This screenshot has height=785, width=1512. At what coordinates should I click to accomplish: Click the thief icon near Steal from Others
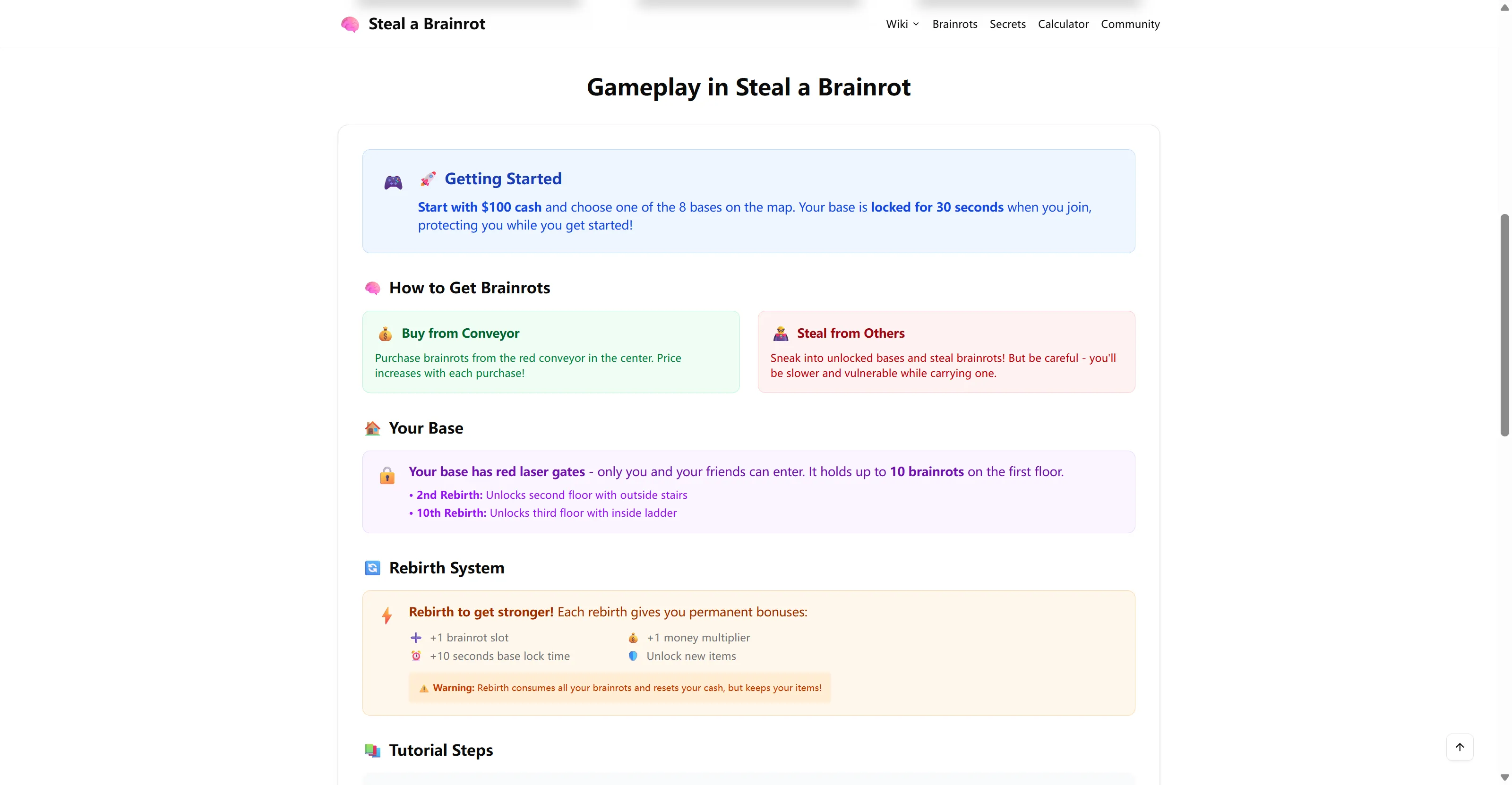[x=781, y=334]
